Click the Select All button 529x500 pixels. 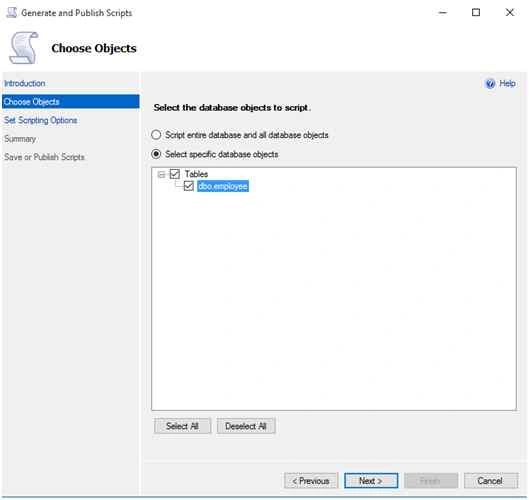coord(182,426)
